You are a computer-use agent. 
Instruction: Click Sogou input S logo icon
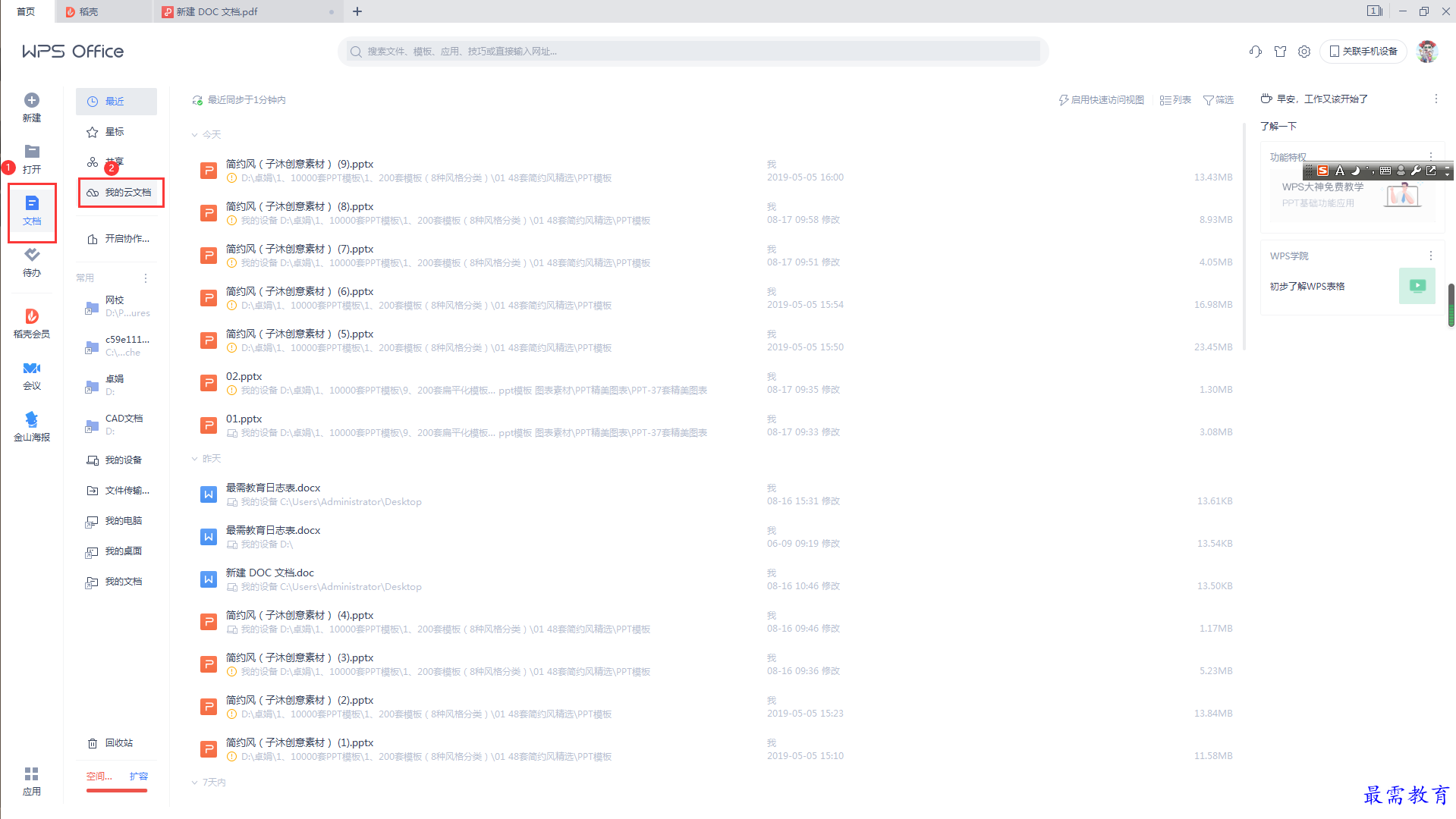(1323, 171)
